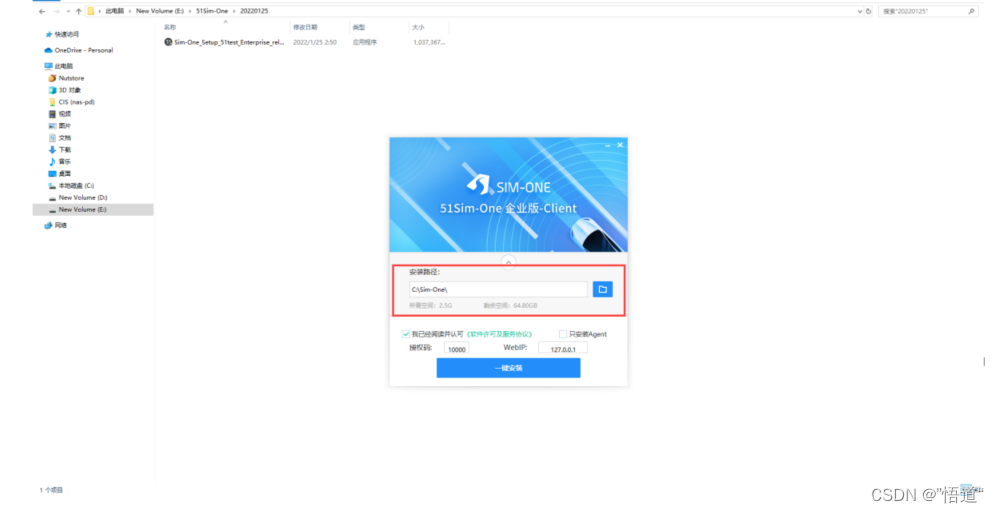The height and width of the screenshot is (513, 999).
Task: Collapse install path section with round chevron
Action: pyautogui.click(x=508, y=262)
